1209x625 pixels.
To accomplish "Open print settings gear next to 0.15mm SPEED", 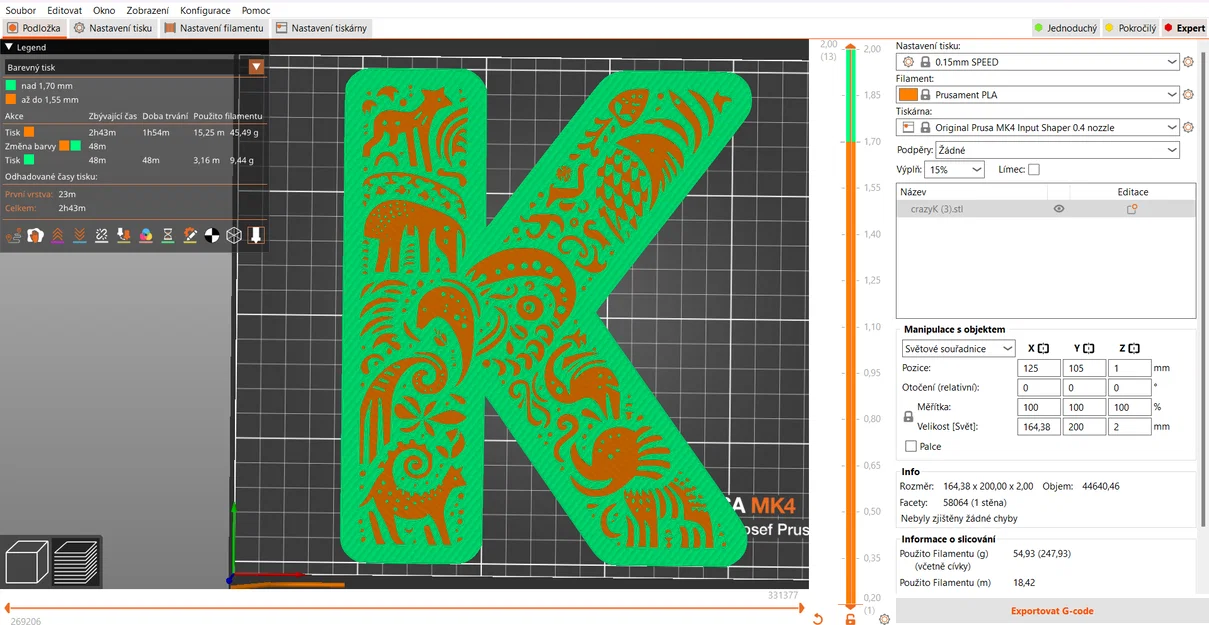I will click(1186, 61).
